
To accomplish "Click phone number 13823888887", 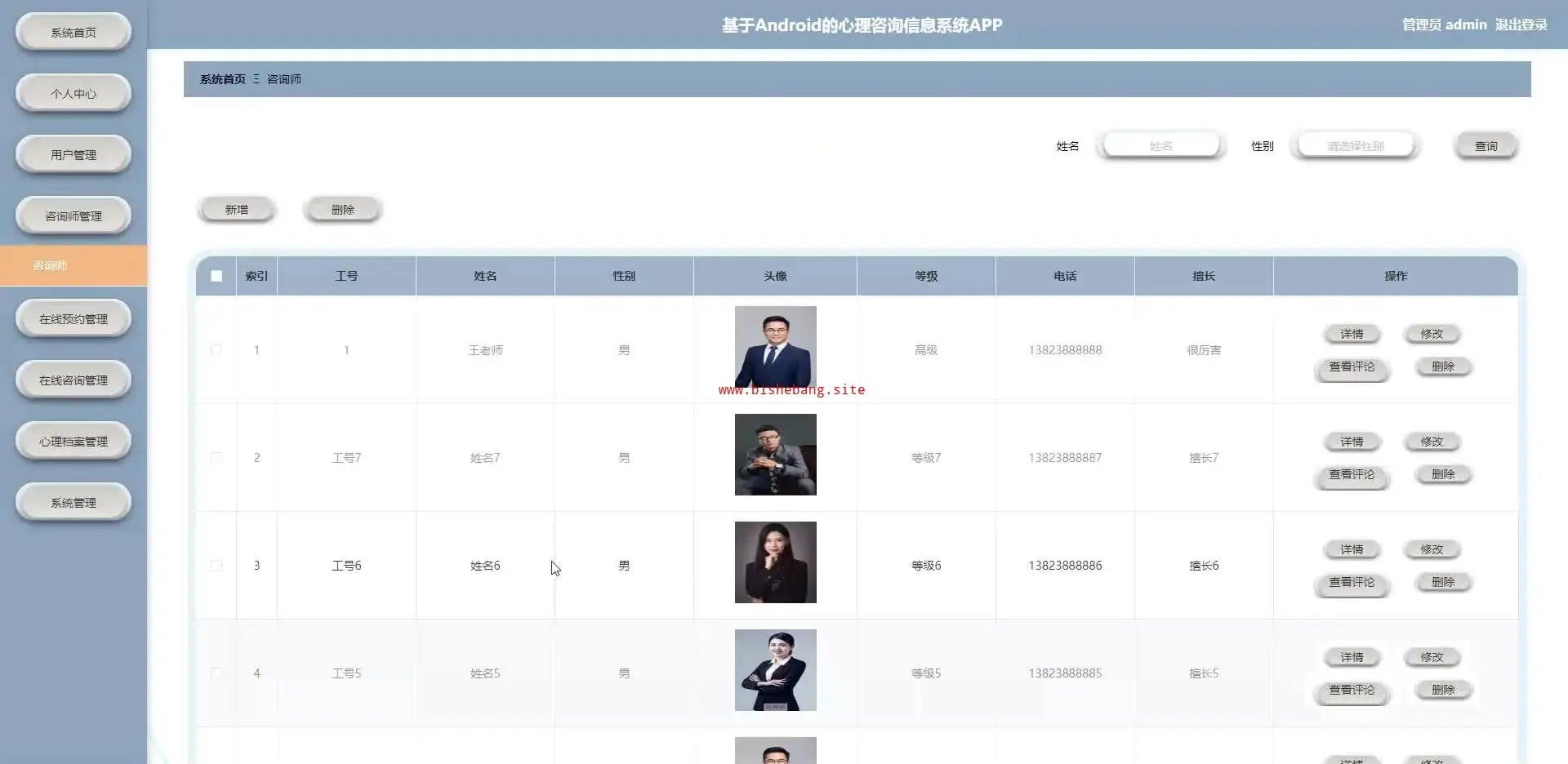I will [x=1065, y=458].
